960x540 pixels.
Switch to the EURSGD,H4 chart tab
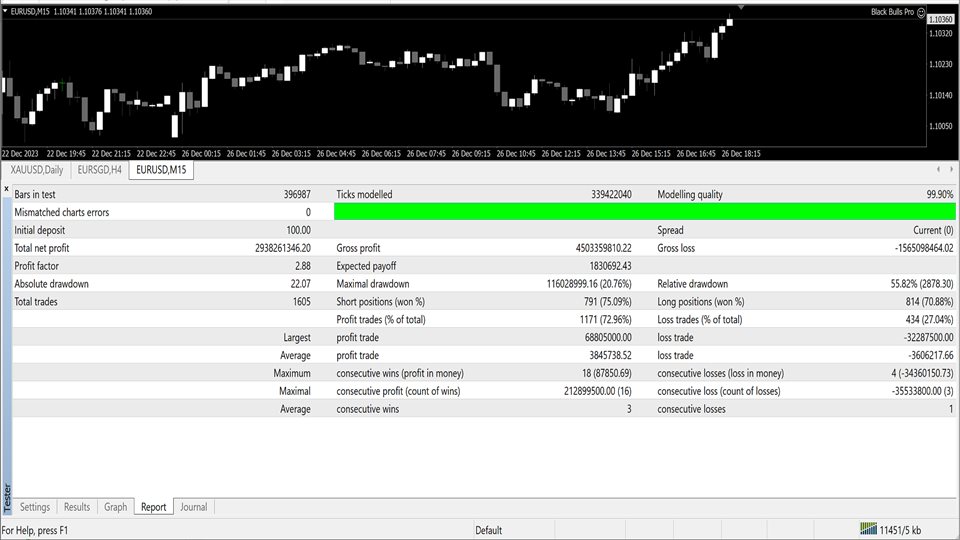pos(100,170)
